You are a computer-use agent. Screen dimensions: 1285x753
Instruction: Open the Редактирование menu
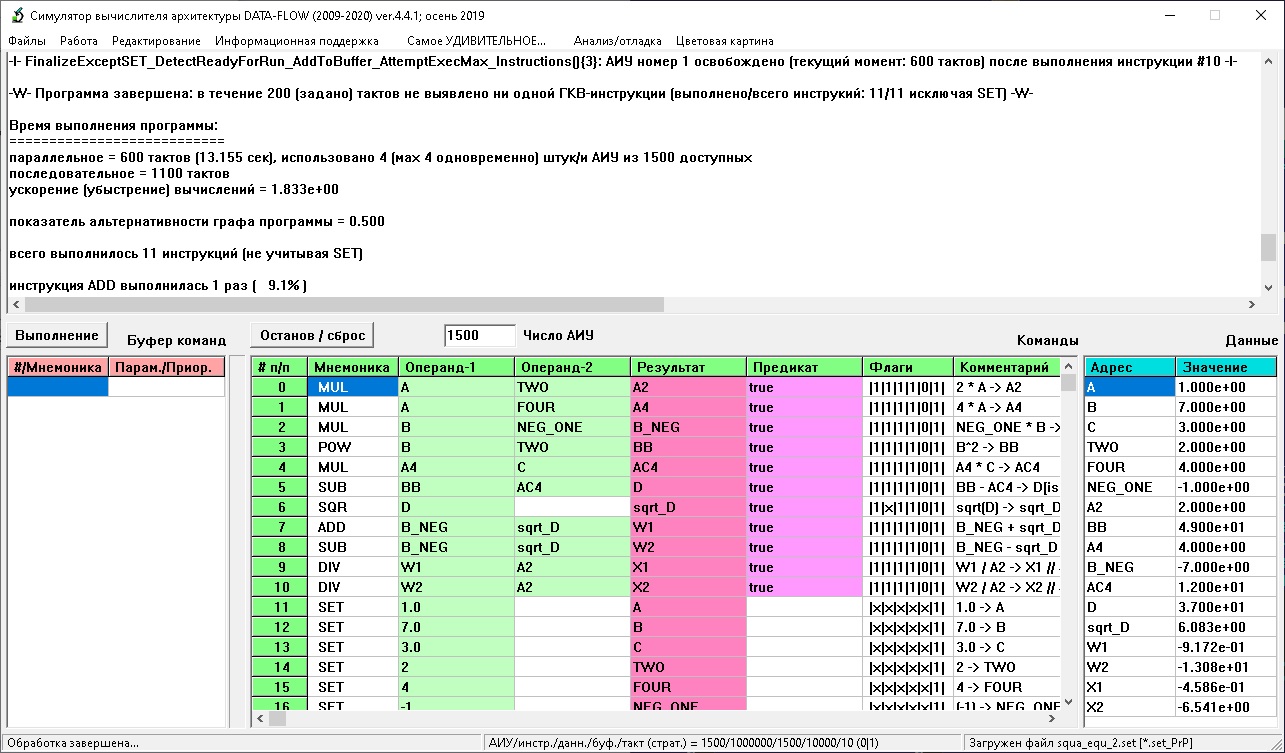156,41
